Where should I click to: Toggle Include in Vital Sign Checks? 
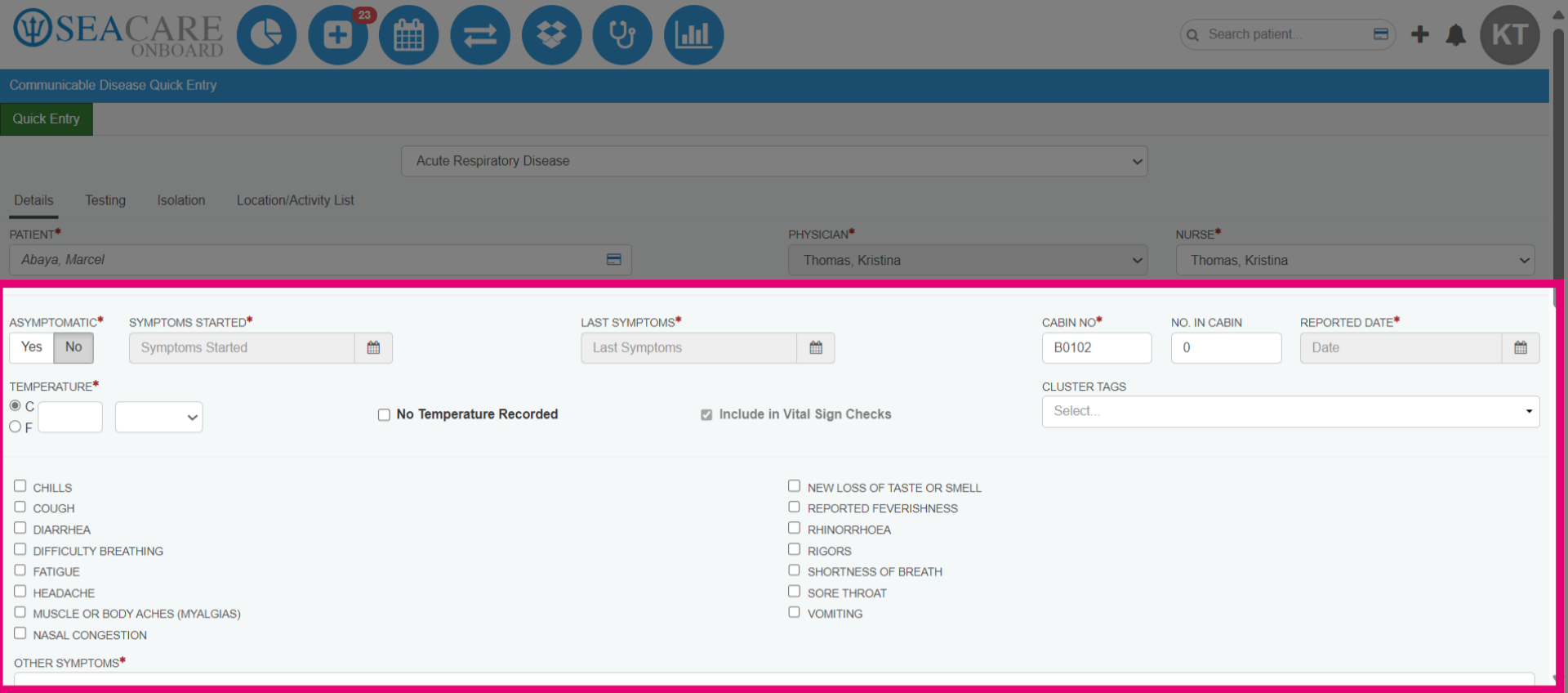[706, 415]
